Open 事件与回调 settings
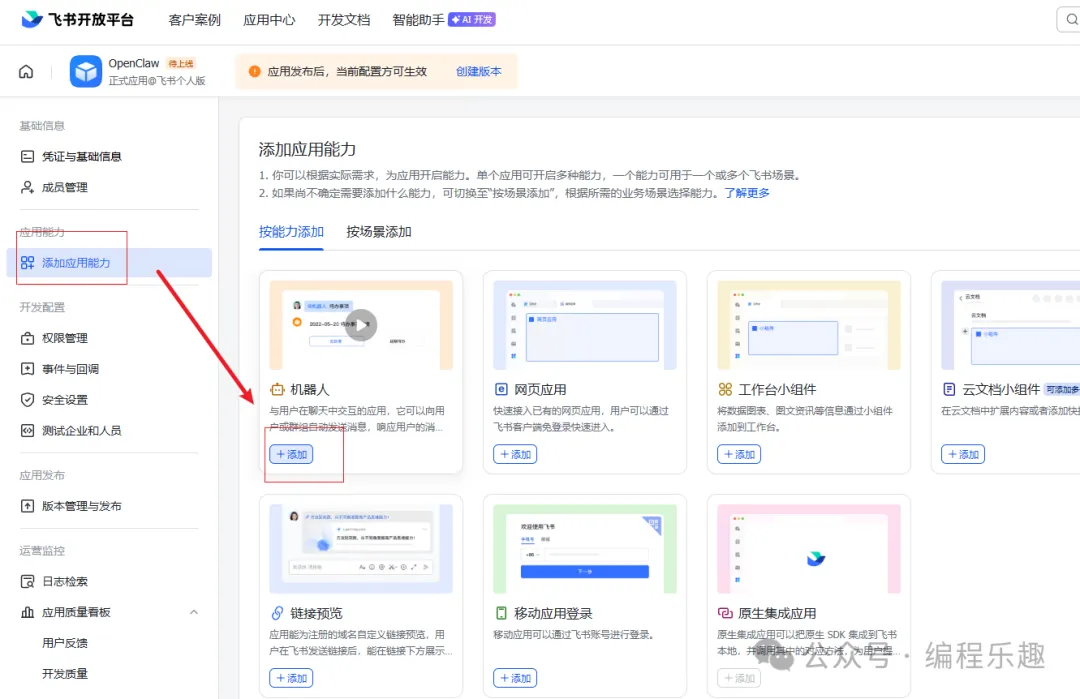The width and height of the screenshot is (1080, 699). click(68, 370)
